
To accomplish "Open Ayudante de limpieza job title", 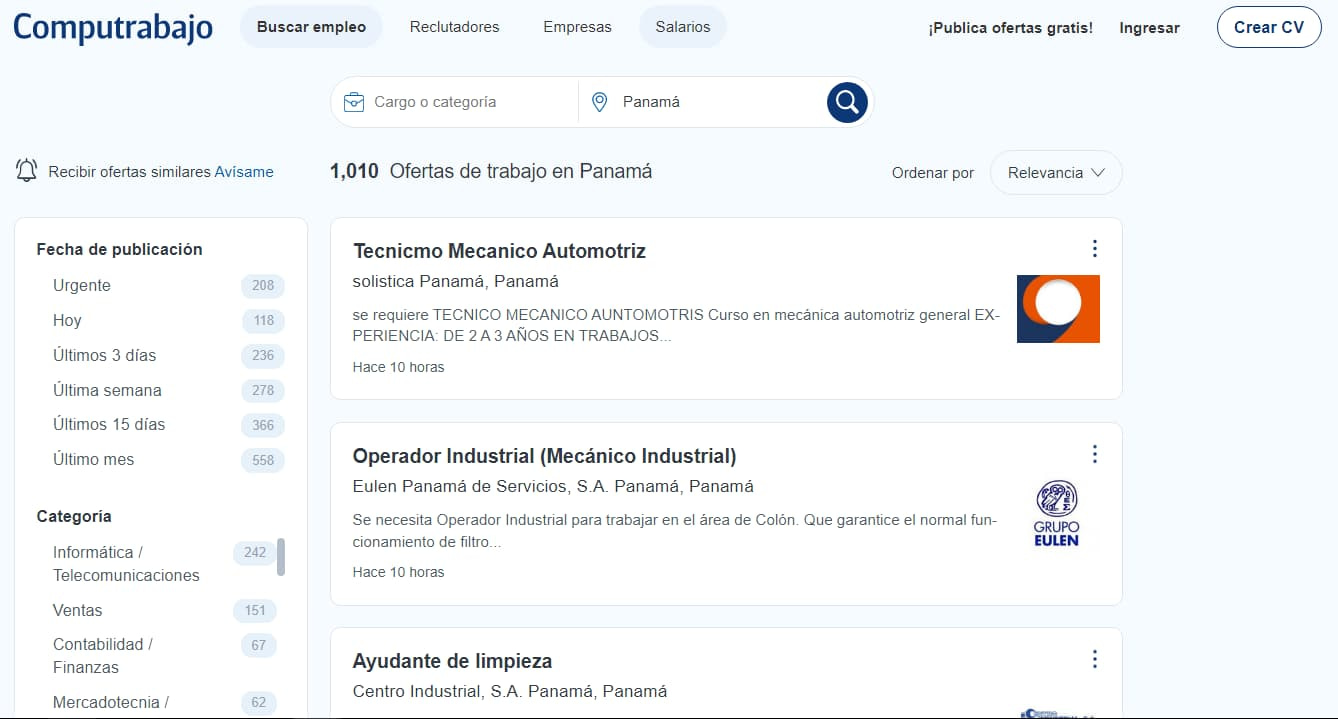I will [x=452, y=661].
